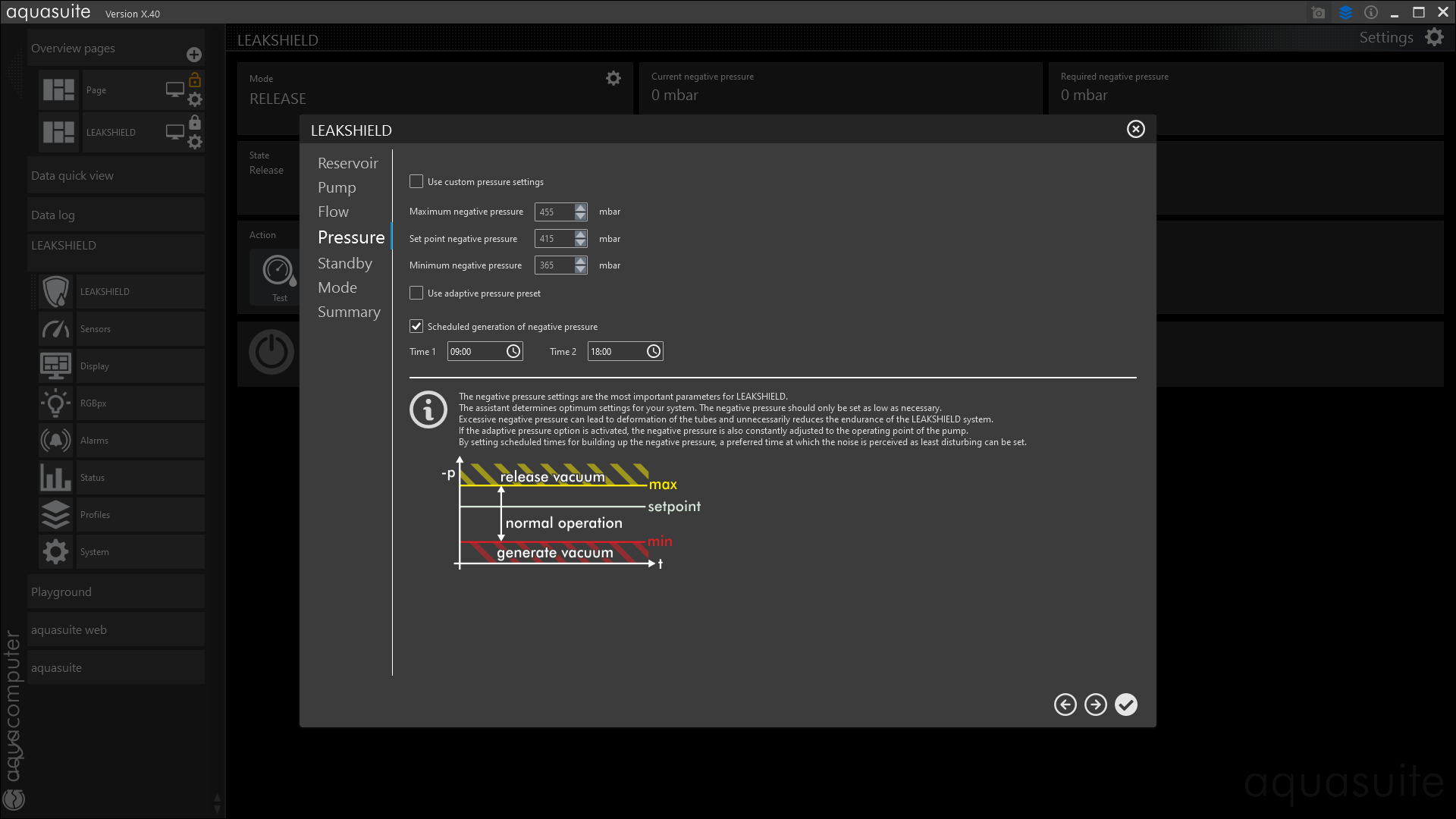The width and height of the screenshot is (1456, 819).
Task: Open the info icon in titlebar
Action: click(1370, 13)
